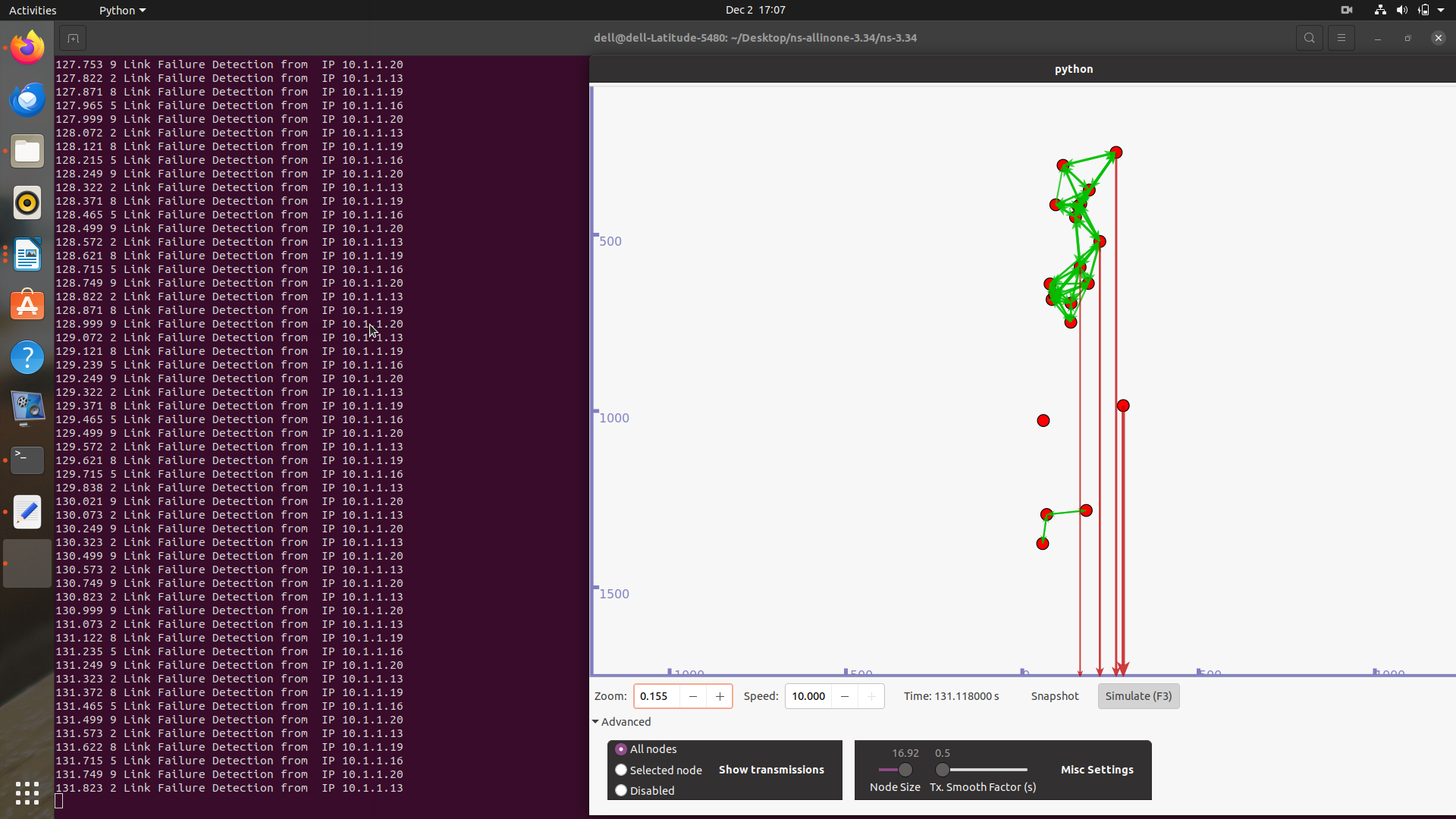Adjust the Node Size slider handle

[x=905, y=770]
